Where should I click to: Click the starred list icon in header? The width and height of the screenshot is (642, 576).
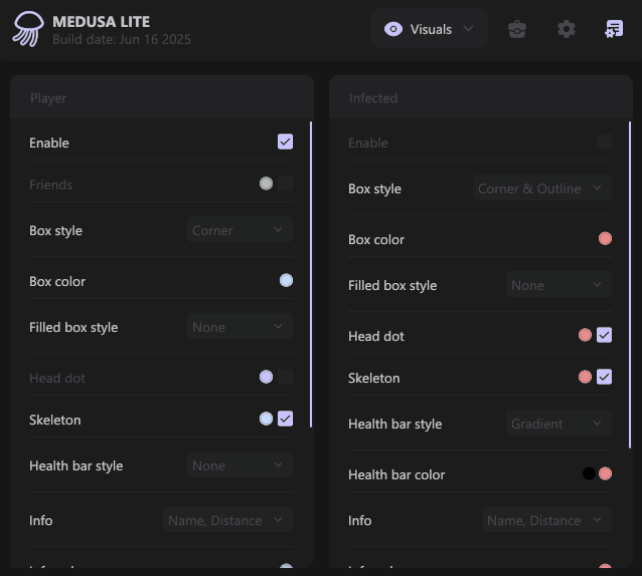coord(614,29)
